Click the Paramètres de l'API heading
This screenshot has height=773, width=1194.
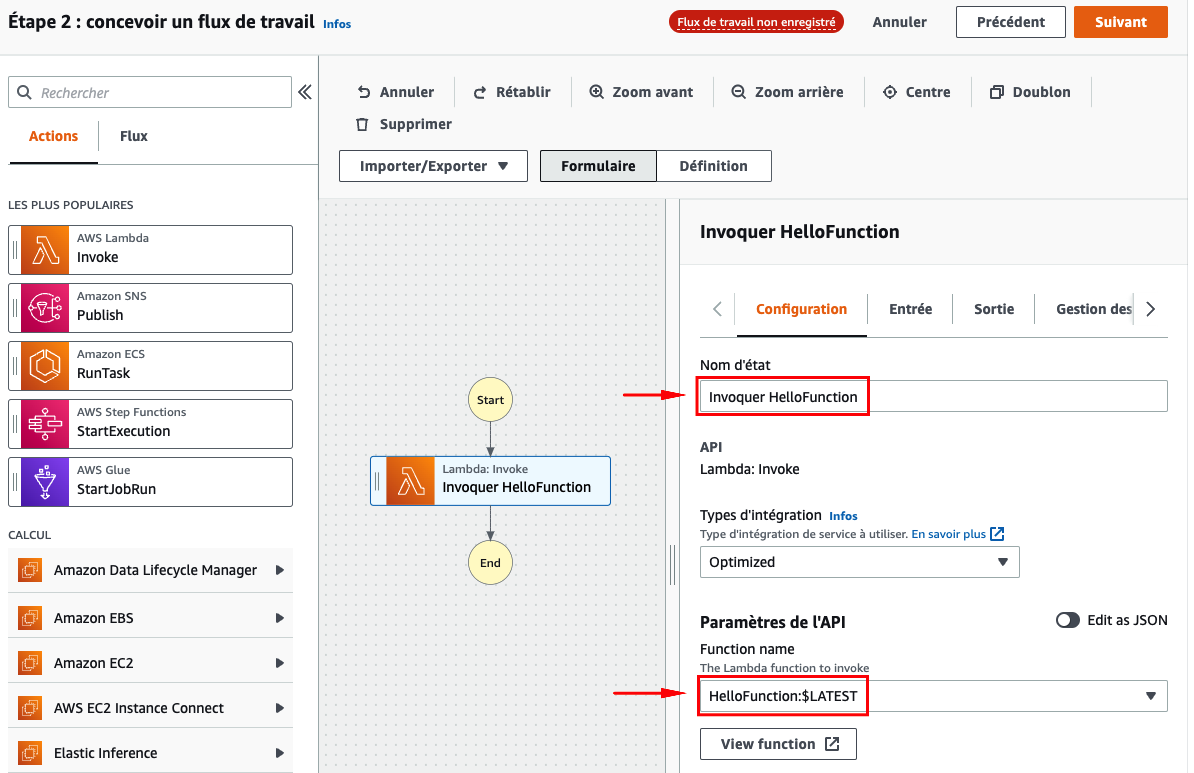tap(772, 622)
